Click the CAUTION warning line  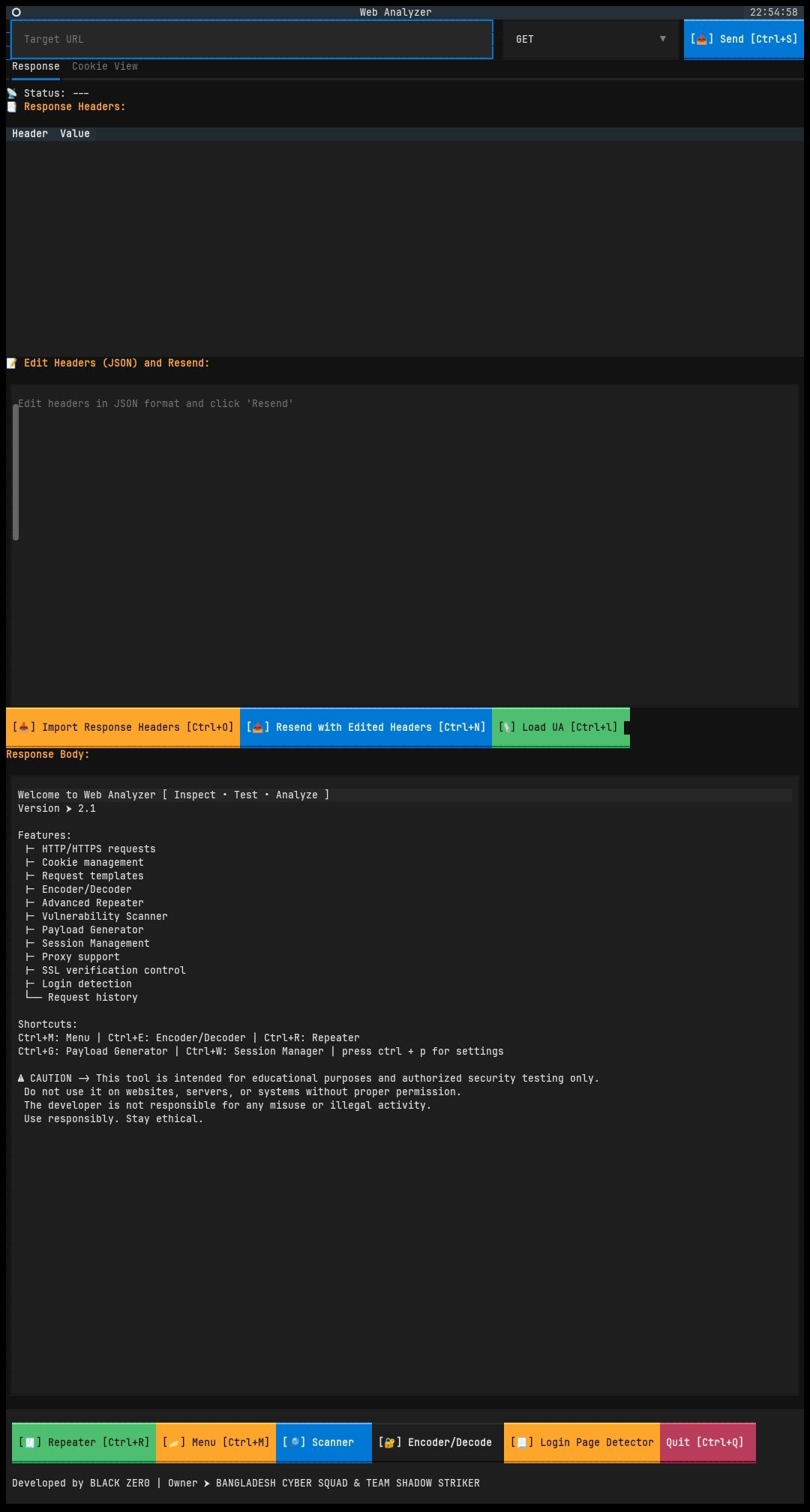pos(309,1078)
